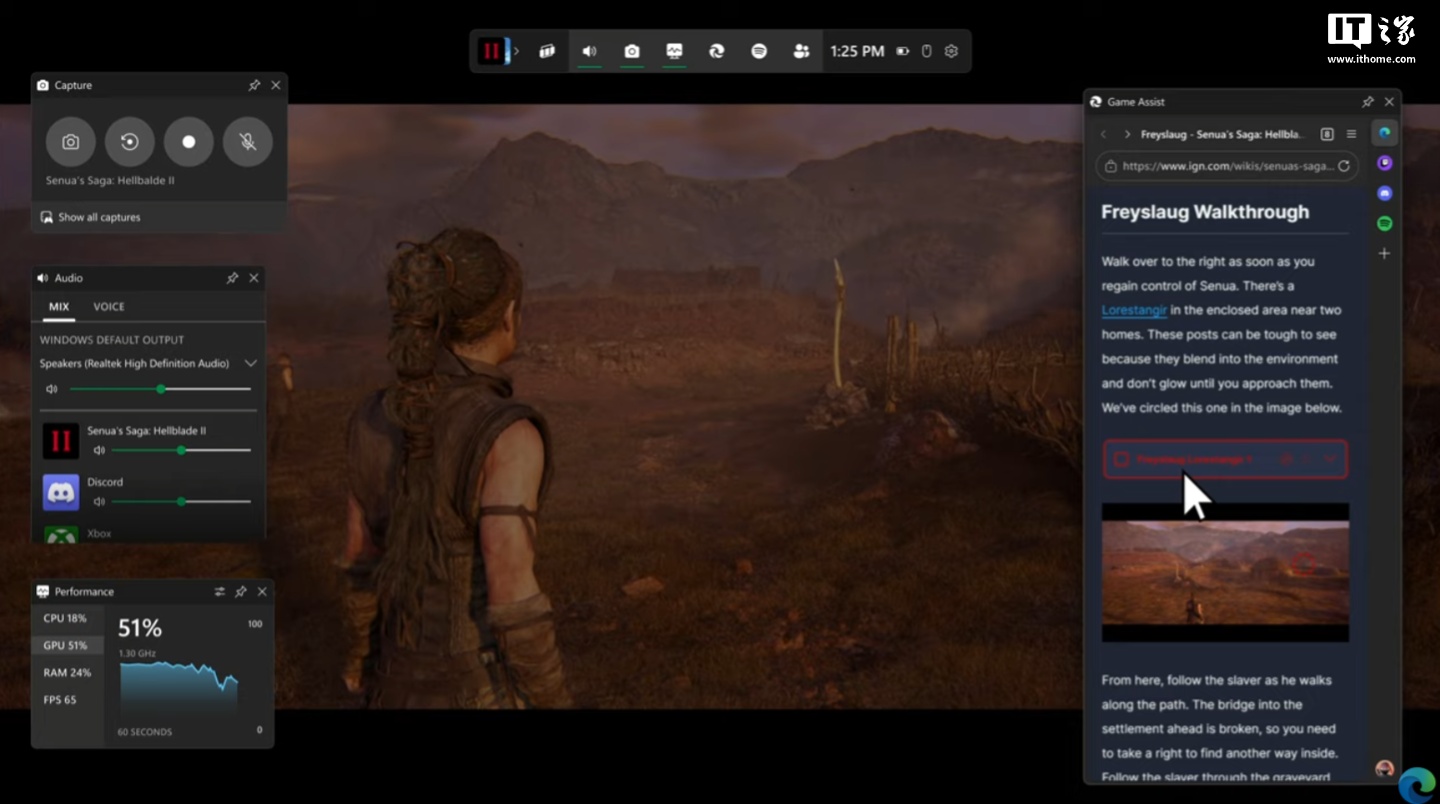Toggle microphone in Capture widget
1440x804 pixels.
tap(248, 142)
